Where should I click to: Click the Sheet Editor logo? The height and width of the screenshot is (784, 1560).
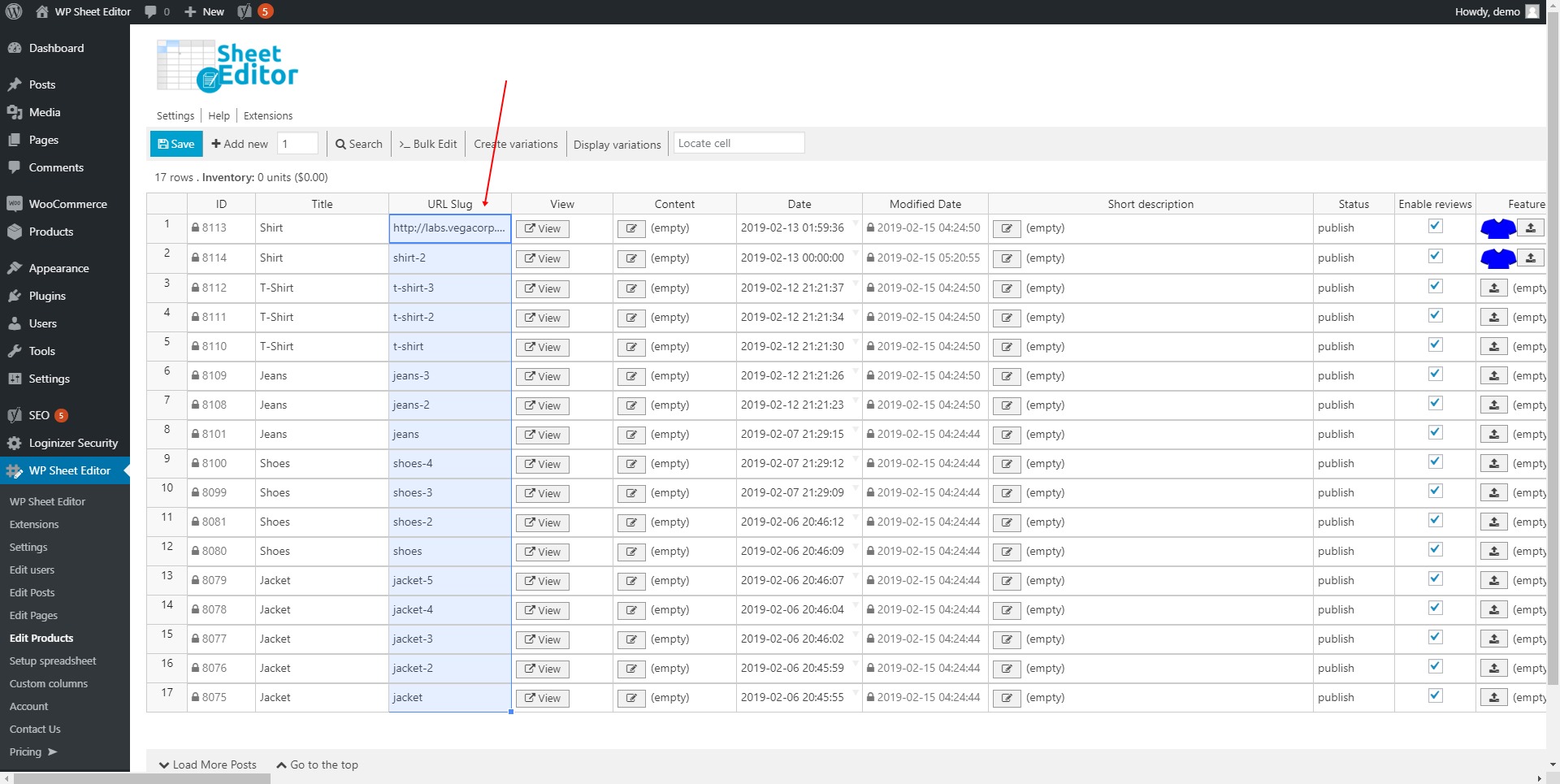coord(227,67)
